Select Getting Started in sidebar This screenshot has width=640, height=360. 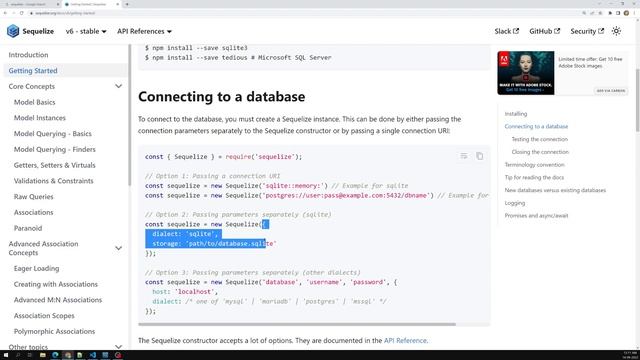33,71
